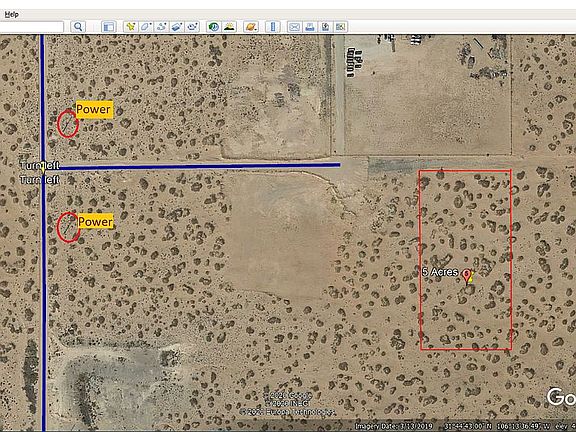Click the latitude and longitude coordinates readout
The width and height of the screenshot is (576, 432).
497,426
